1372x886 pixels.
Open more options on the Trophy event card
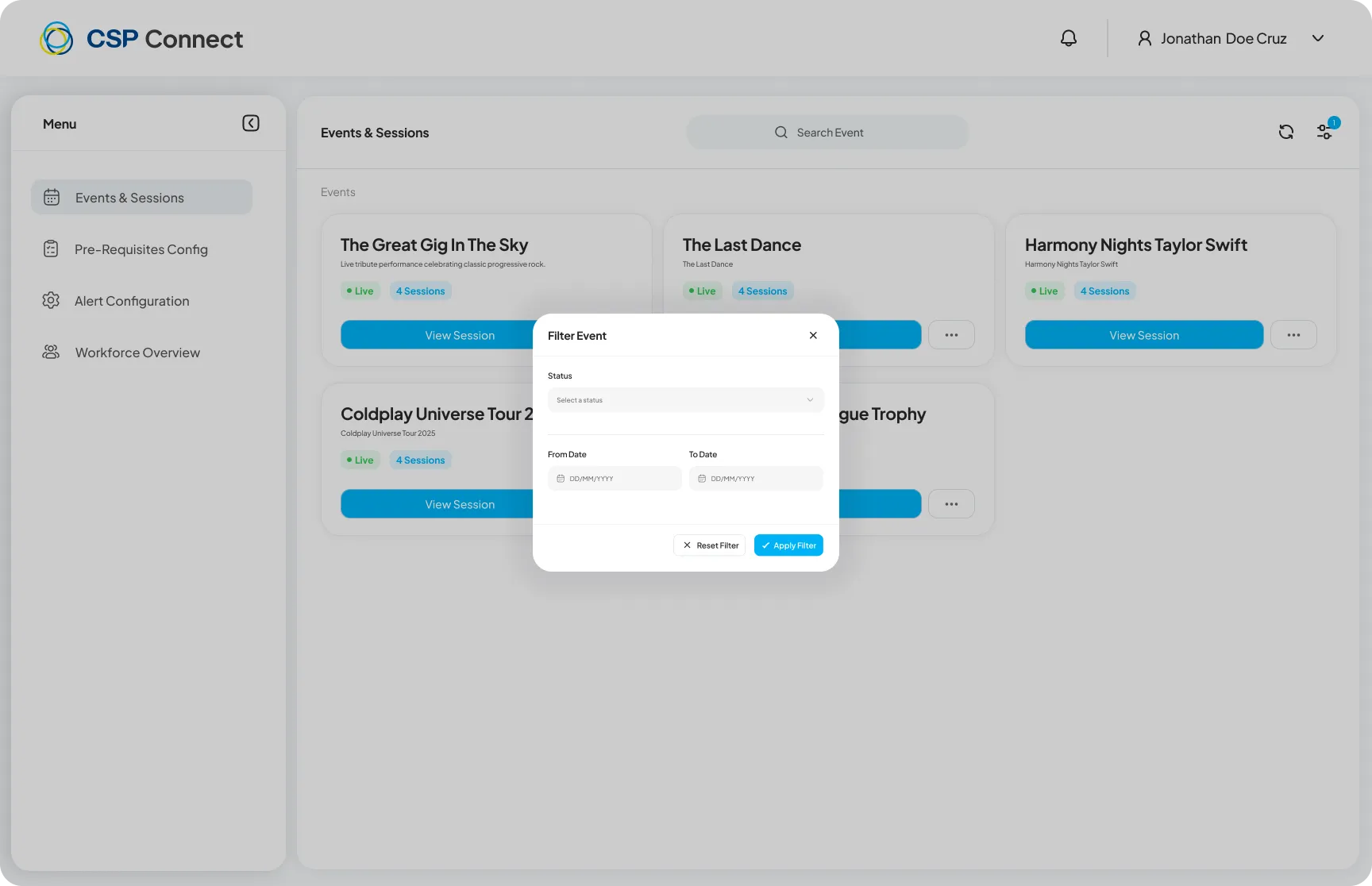[x=951, y=504]
